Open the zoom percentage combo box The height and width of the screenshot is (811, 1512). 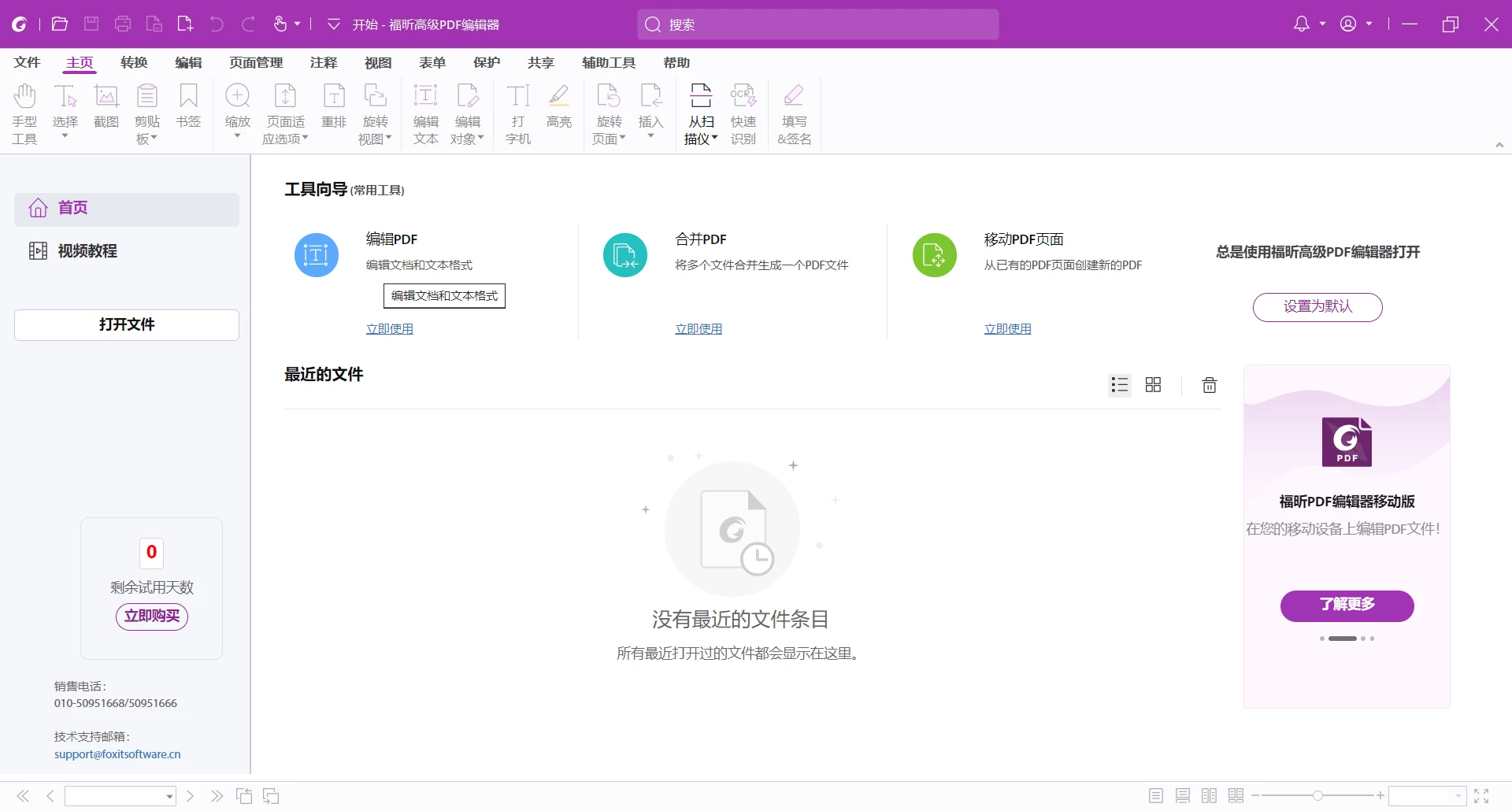[x=1427, y=796]
